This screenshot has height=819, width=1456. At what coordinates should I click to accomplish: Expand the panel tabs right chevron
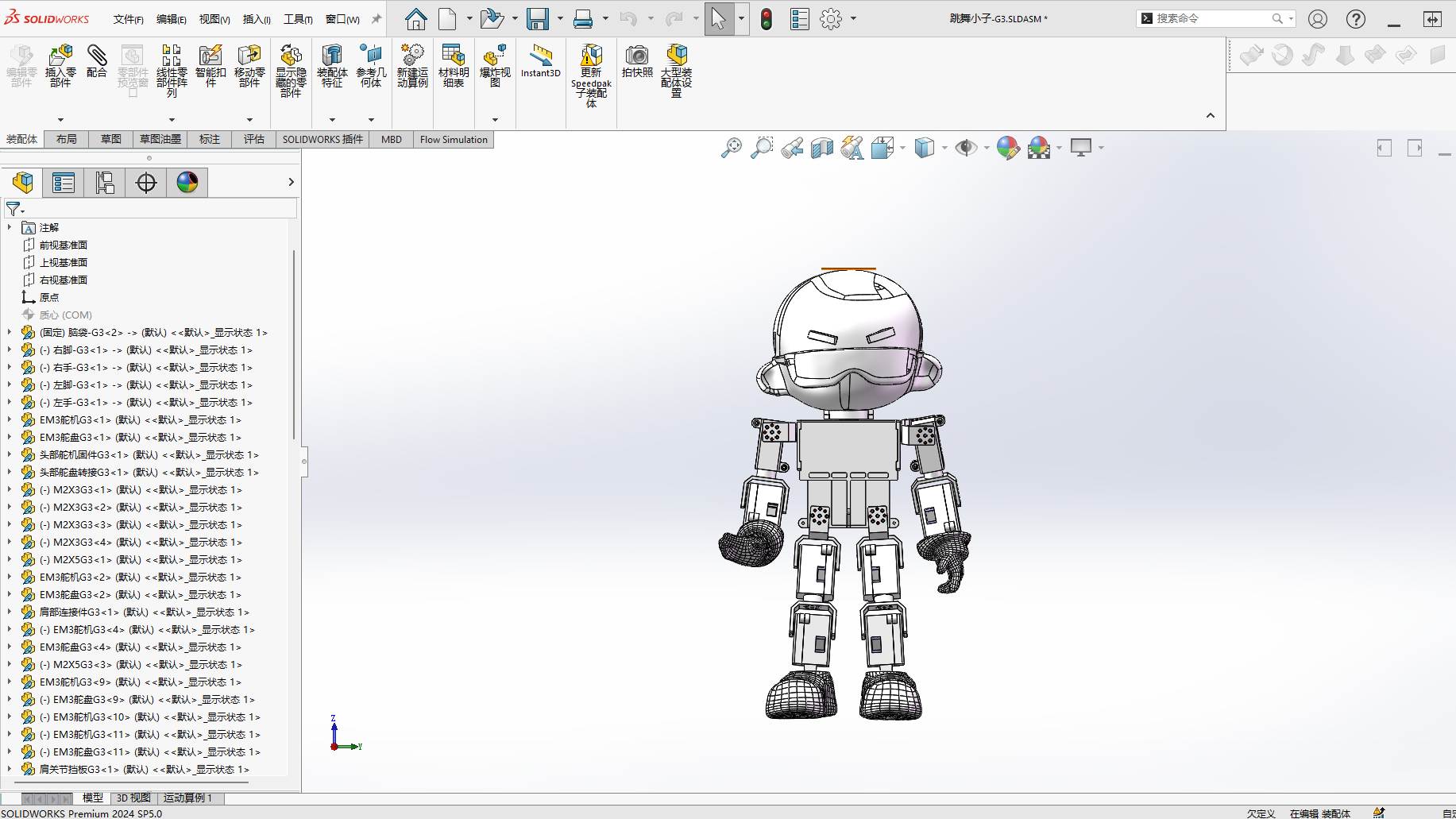(291, 183)
